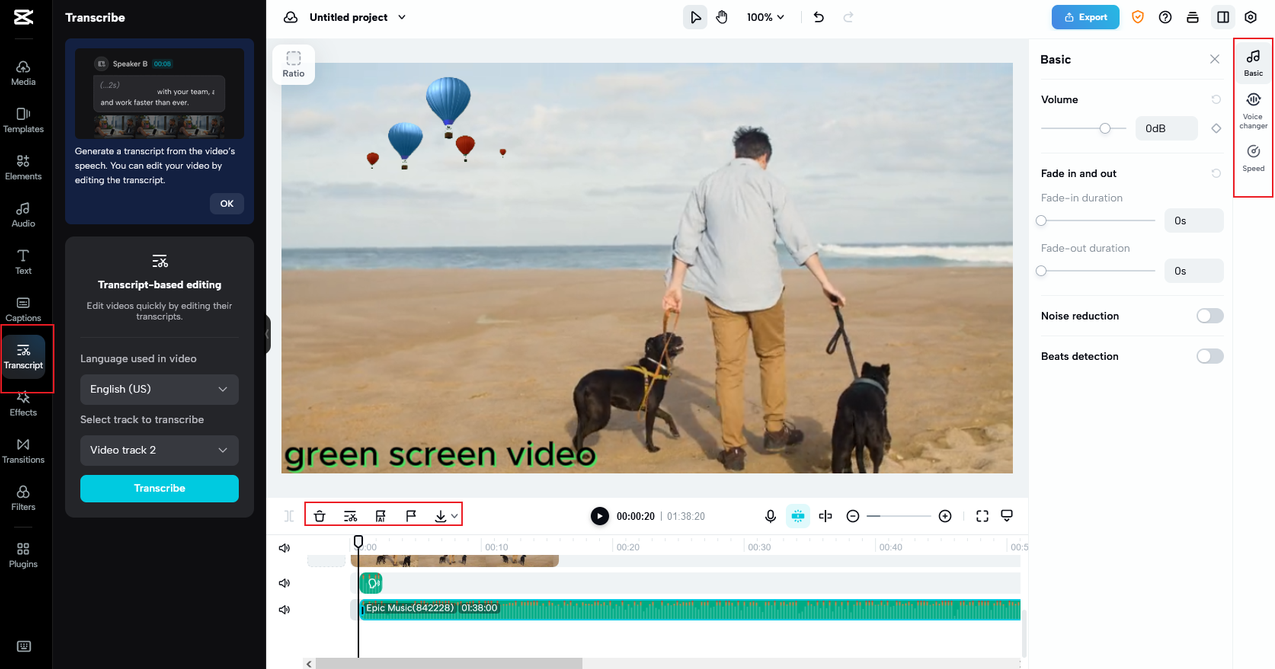Open the Templates panel

tap(23, 120)
